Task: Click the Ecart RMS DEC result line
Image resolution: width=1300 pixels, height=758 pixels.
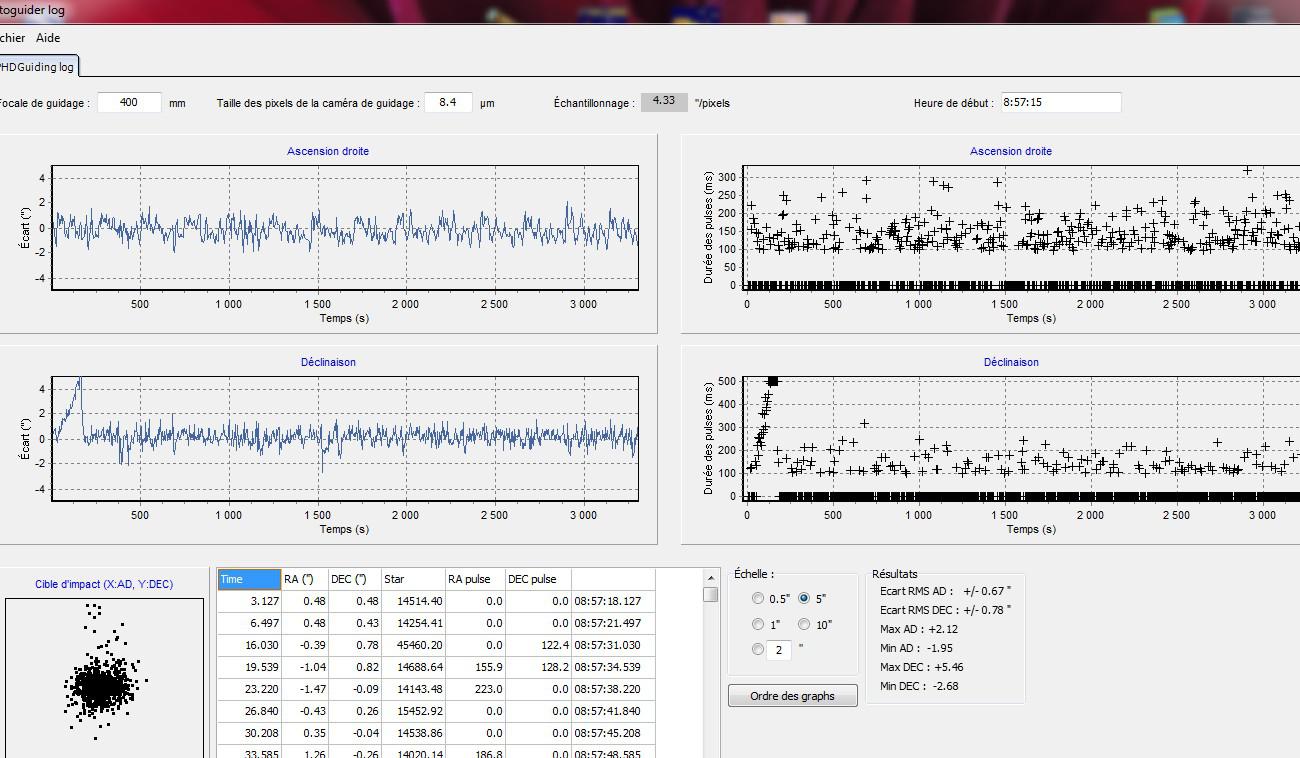Action: 945,609
